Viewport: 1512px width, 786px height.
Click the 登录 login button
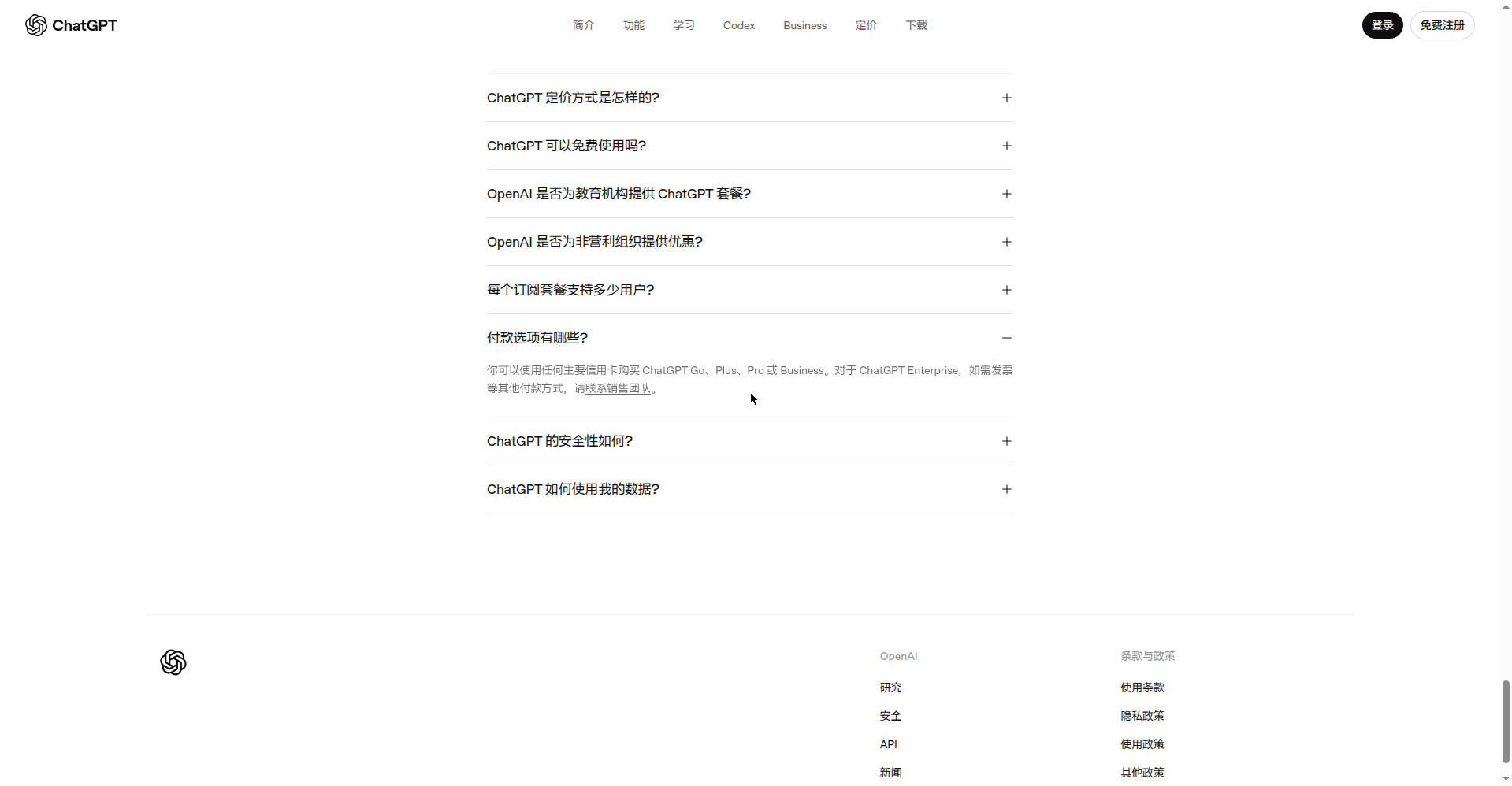tap(1383, 25)
